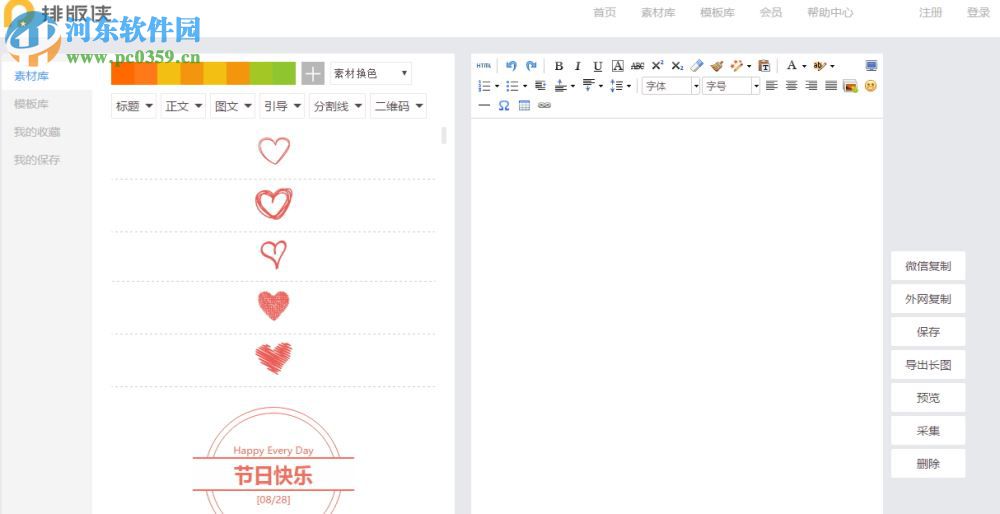Insert a horizontal rule line
This screenshot has height=514, width=1000.
[484, 105]
